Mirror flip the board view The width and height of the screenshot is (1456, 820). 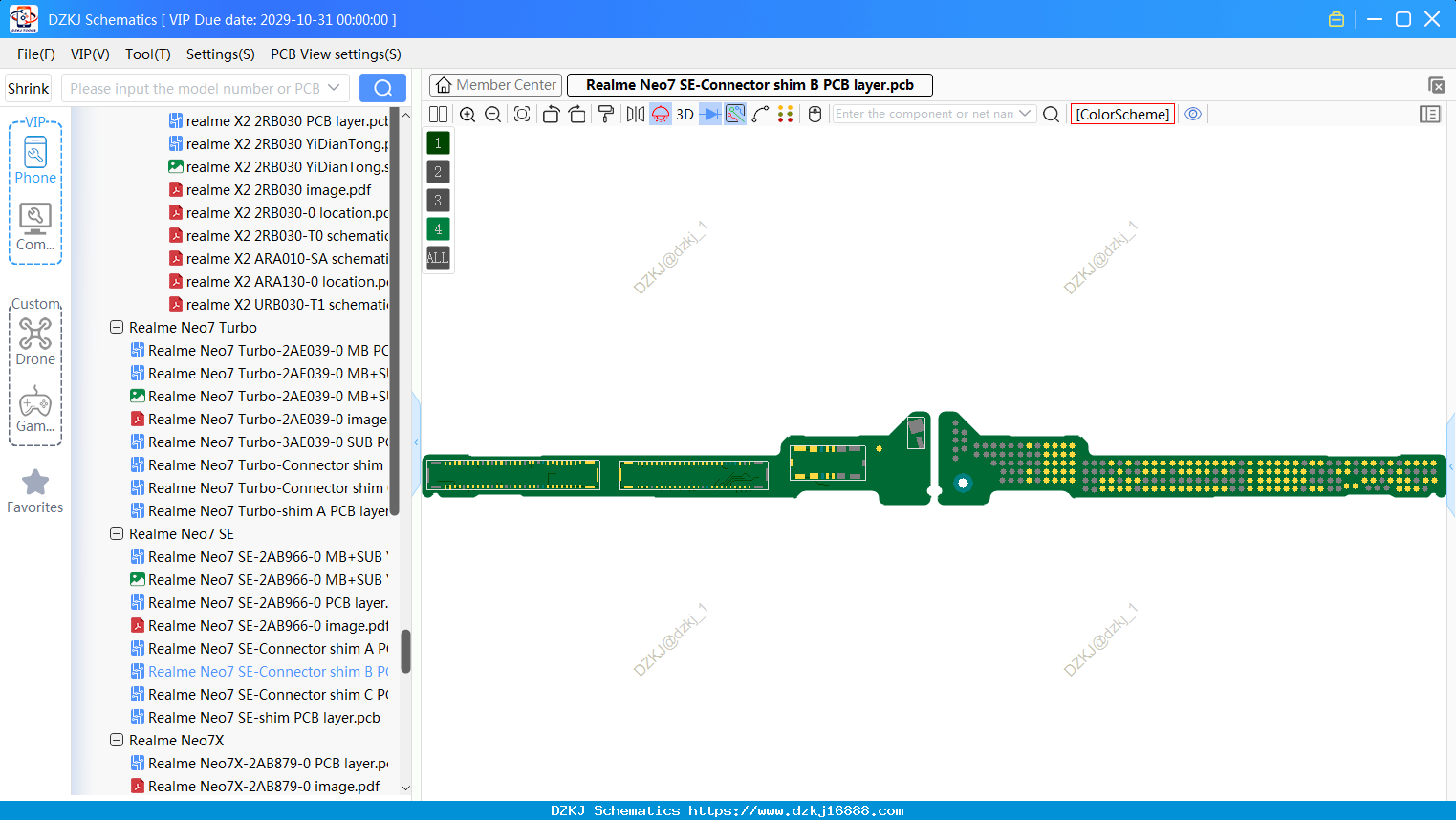point(636,114)
